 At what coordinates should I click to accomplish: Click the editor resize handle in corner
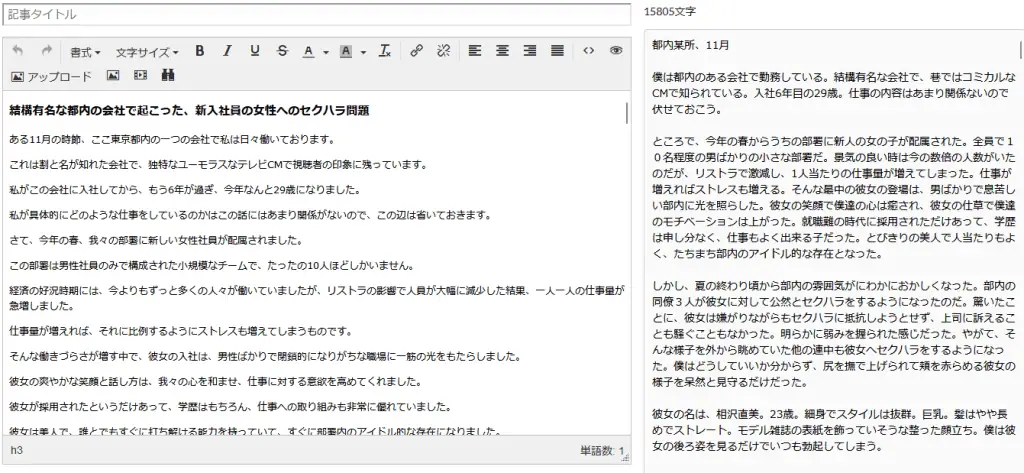click(x=627, y=459)
